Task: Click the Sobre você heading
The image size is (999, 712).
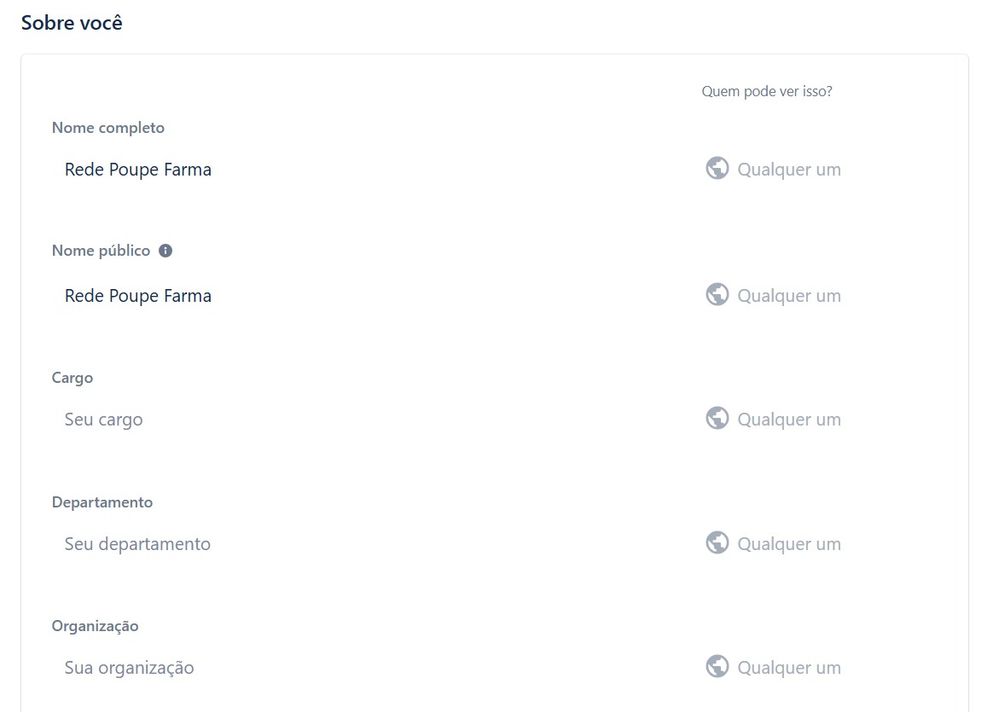Action: point(71,23)
